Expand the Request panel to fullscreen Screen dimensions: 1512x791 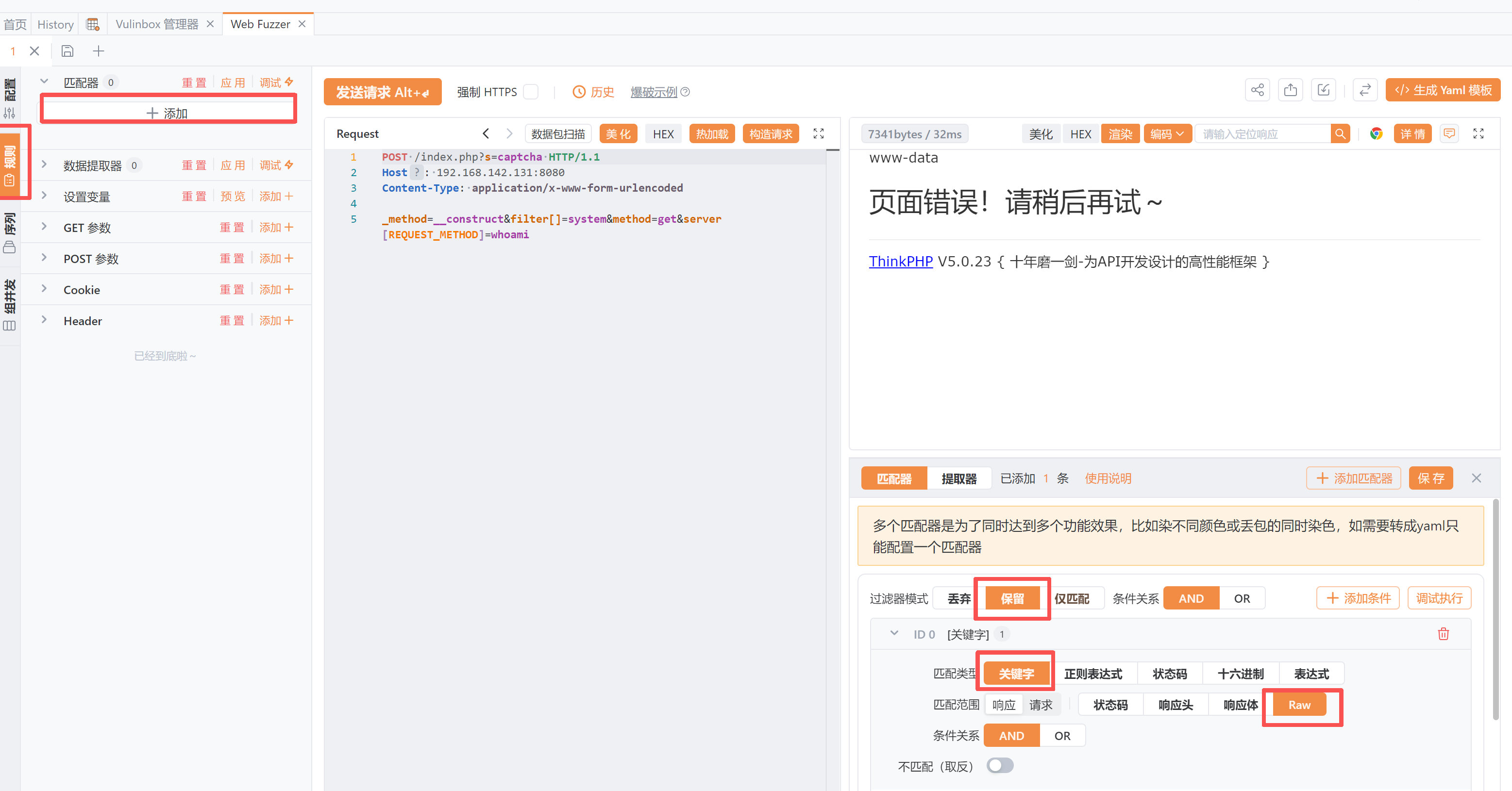pyautogui.click(x=818, y=134)
